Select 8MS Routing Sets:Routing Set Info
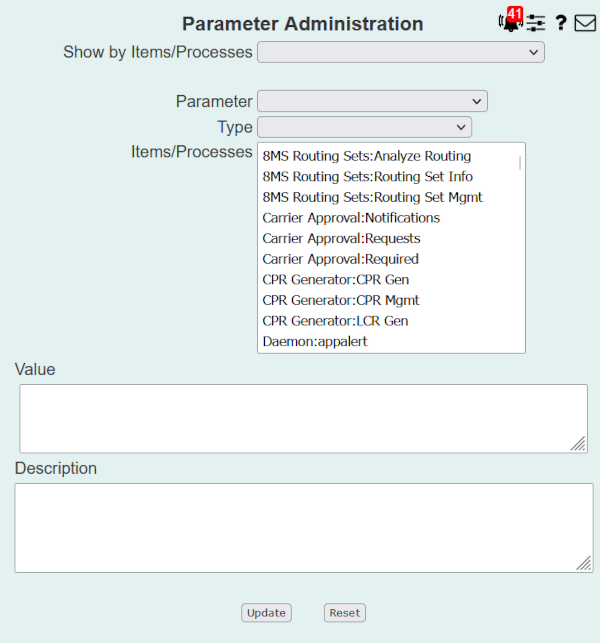This screenshot has height=643, width=600. pyautogui.click(x=367, y=177)
